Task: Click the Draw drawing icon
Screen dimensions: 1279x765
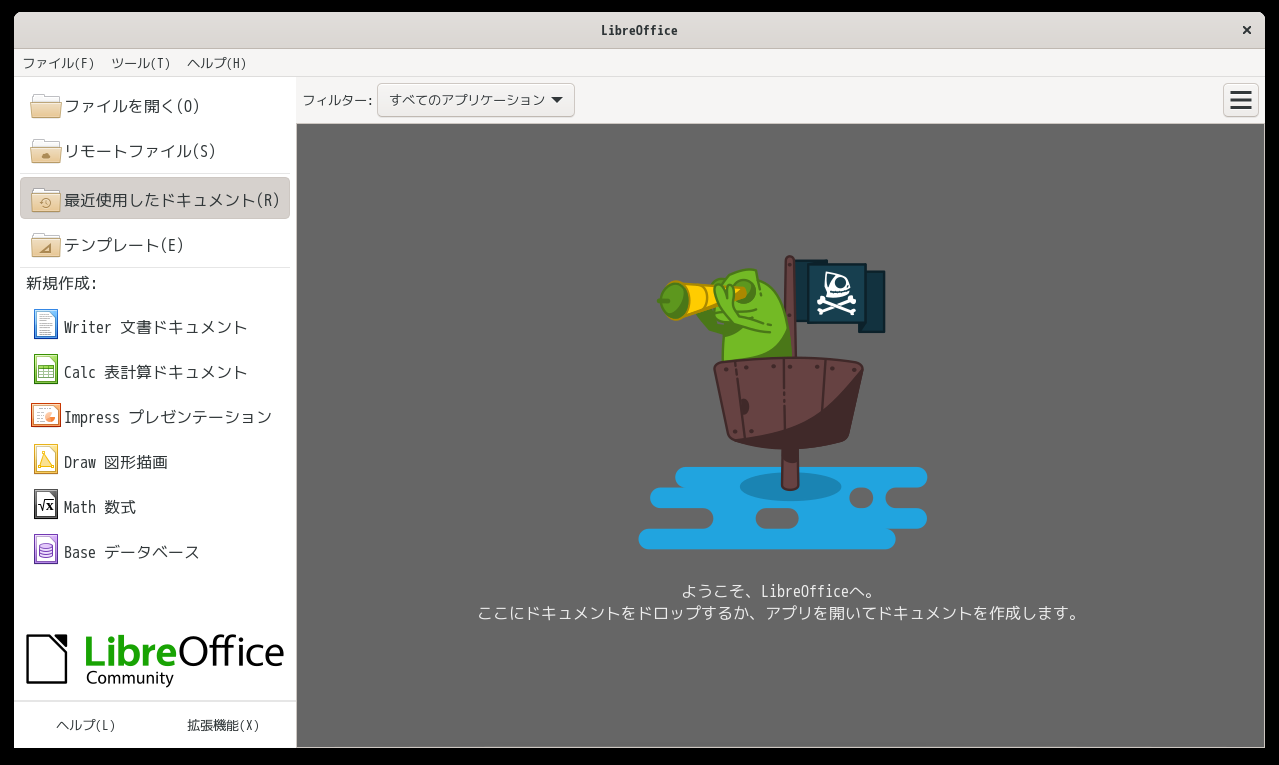Action: click(46, 460)
